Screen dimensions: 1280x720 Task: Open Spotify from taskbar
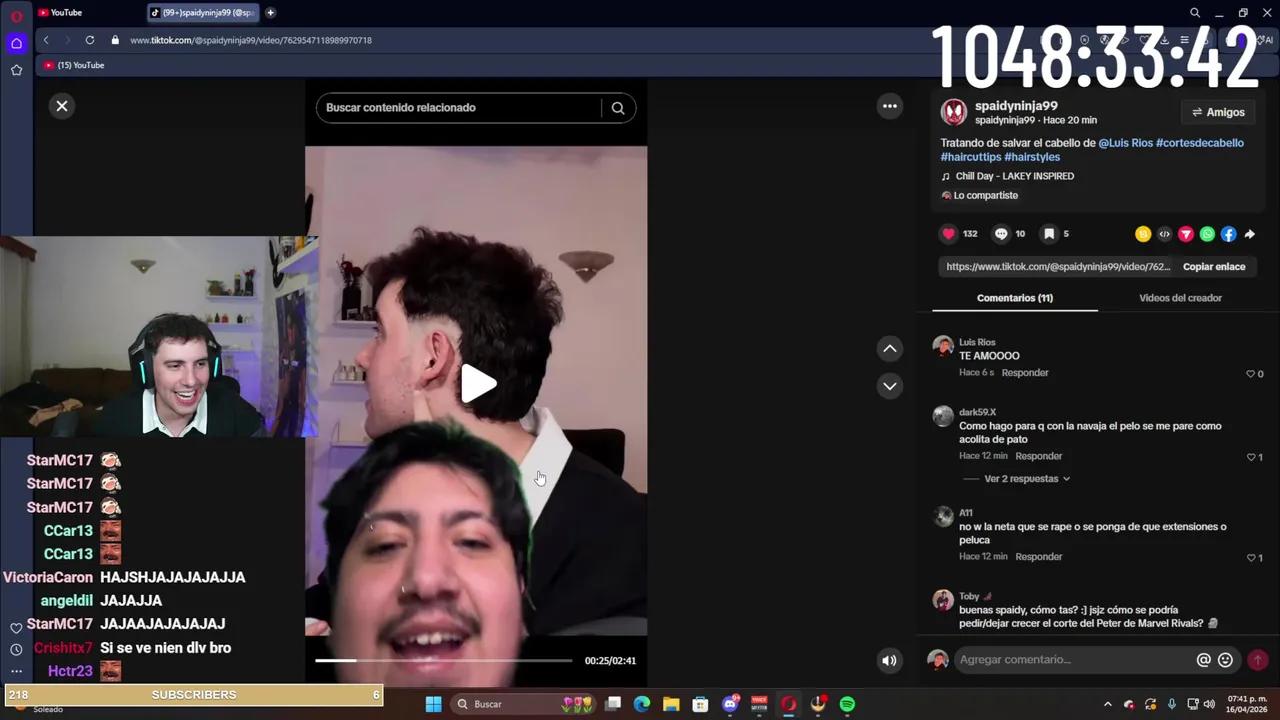847,704
